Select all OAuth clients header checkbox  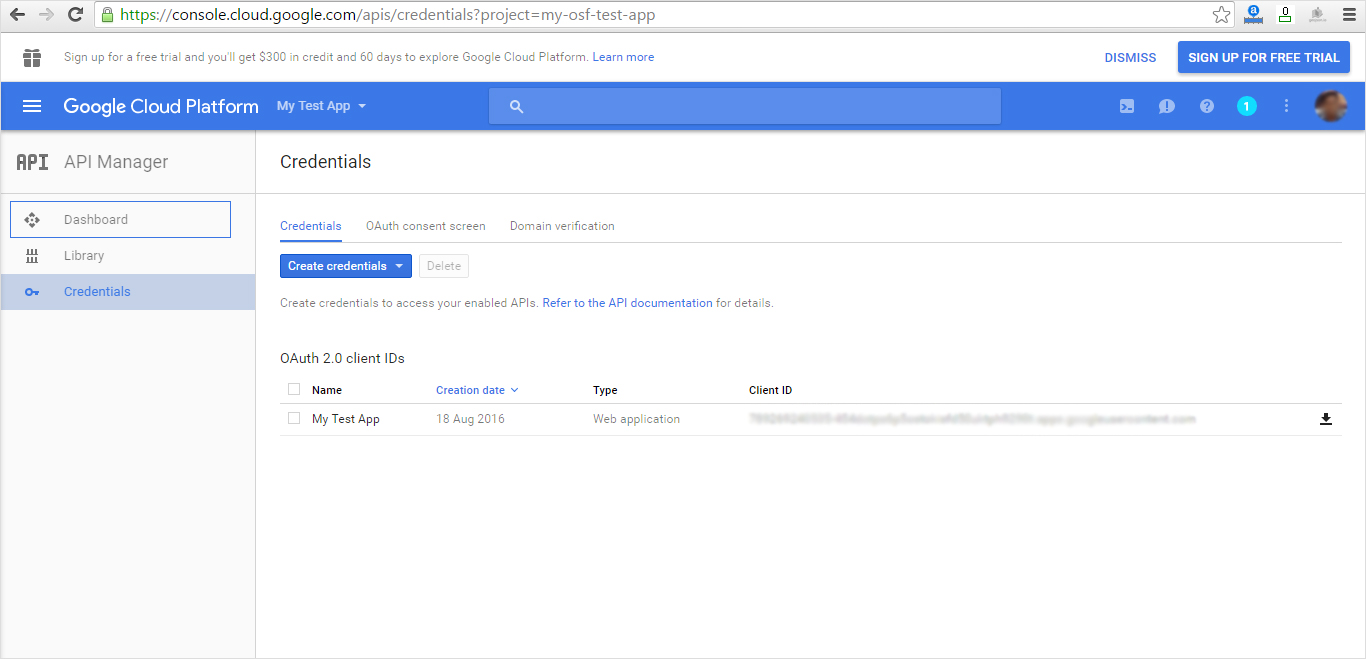(294, 389)
